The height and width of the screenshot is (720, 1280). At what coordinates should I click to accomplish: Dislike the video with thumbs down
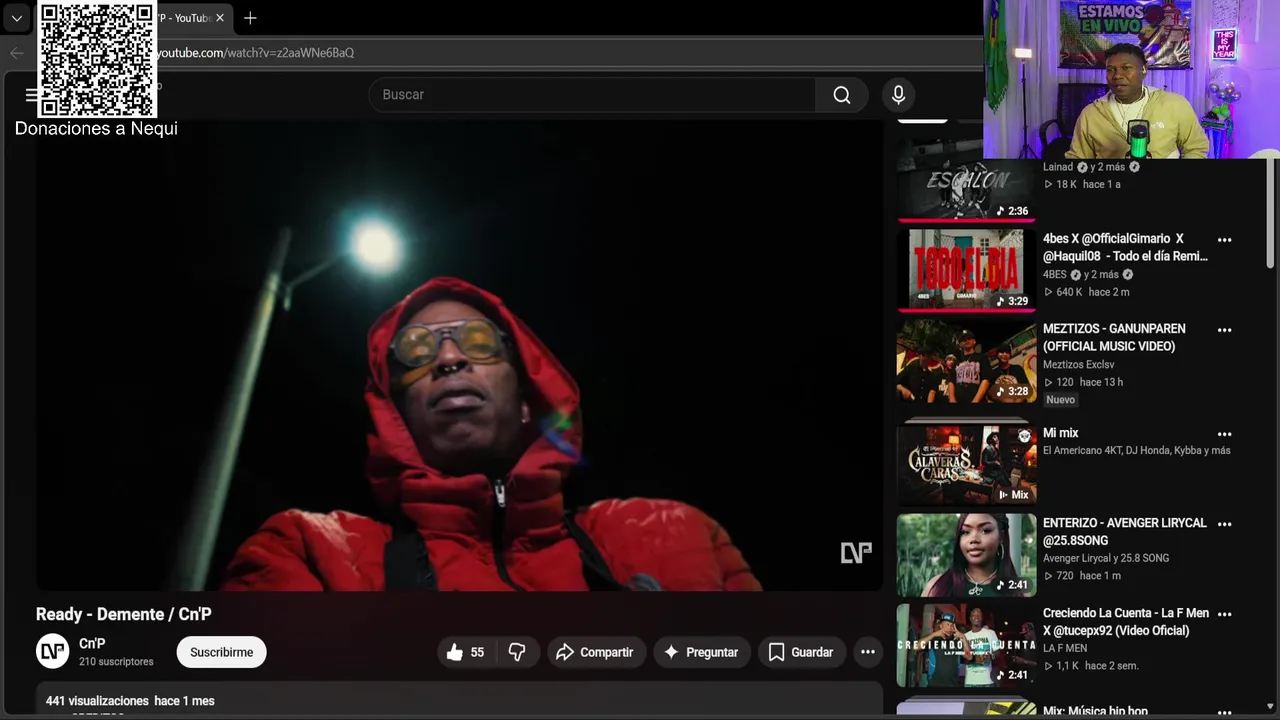point(517,652)
